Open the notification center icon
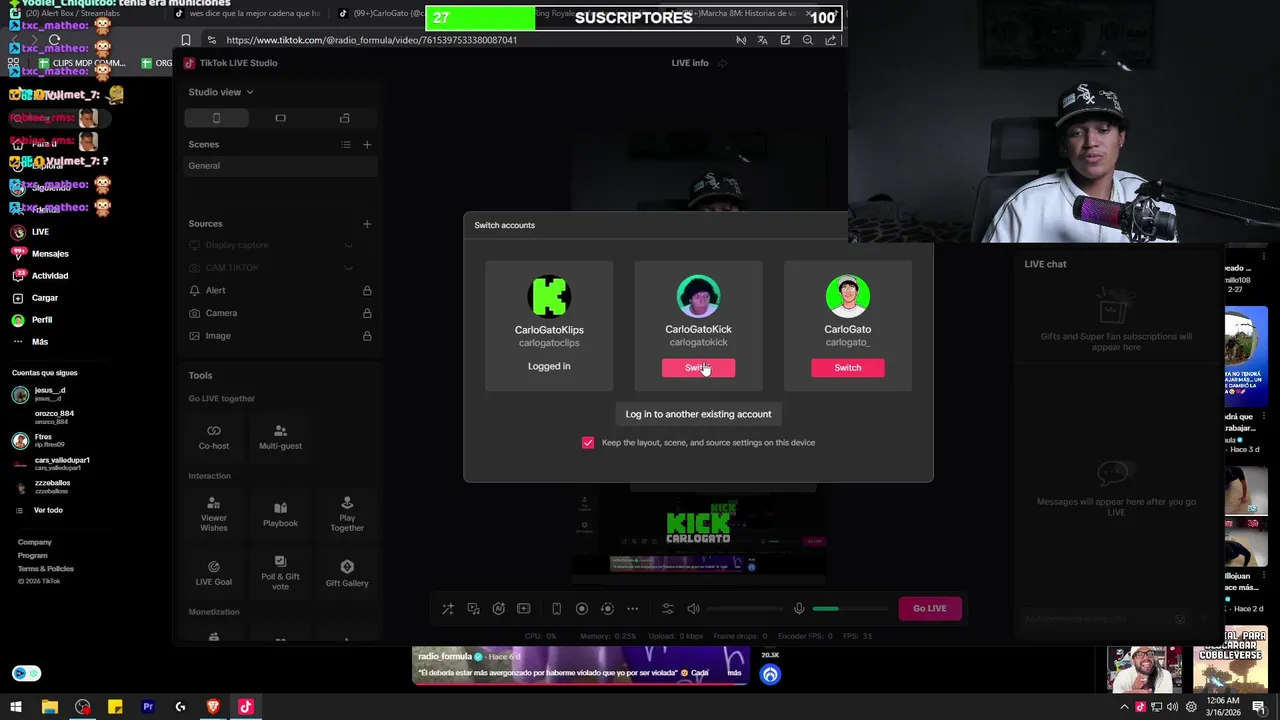Image resolution: width=1280 pixels, height=720 pixels. click(1259, 707)
